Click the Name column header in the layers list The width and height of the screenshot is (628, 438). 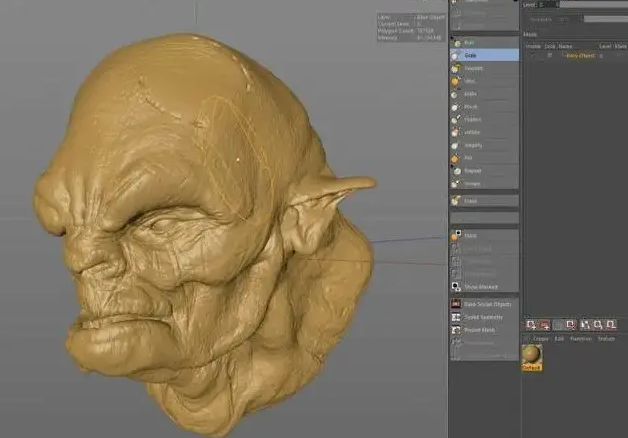[x=565, y=46]
